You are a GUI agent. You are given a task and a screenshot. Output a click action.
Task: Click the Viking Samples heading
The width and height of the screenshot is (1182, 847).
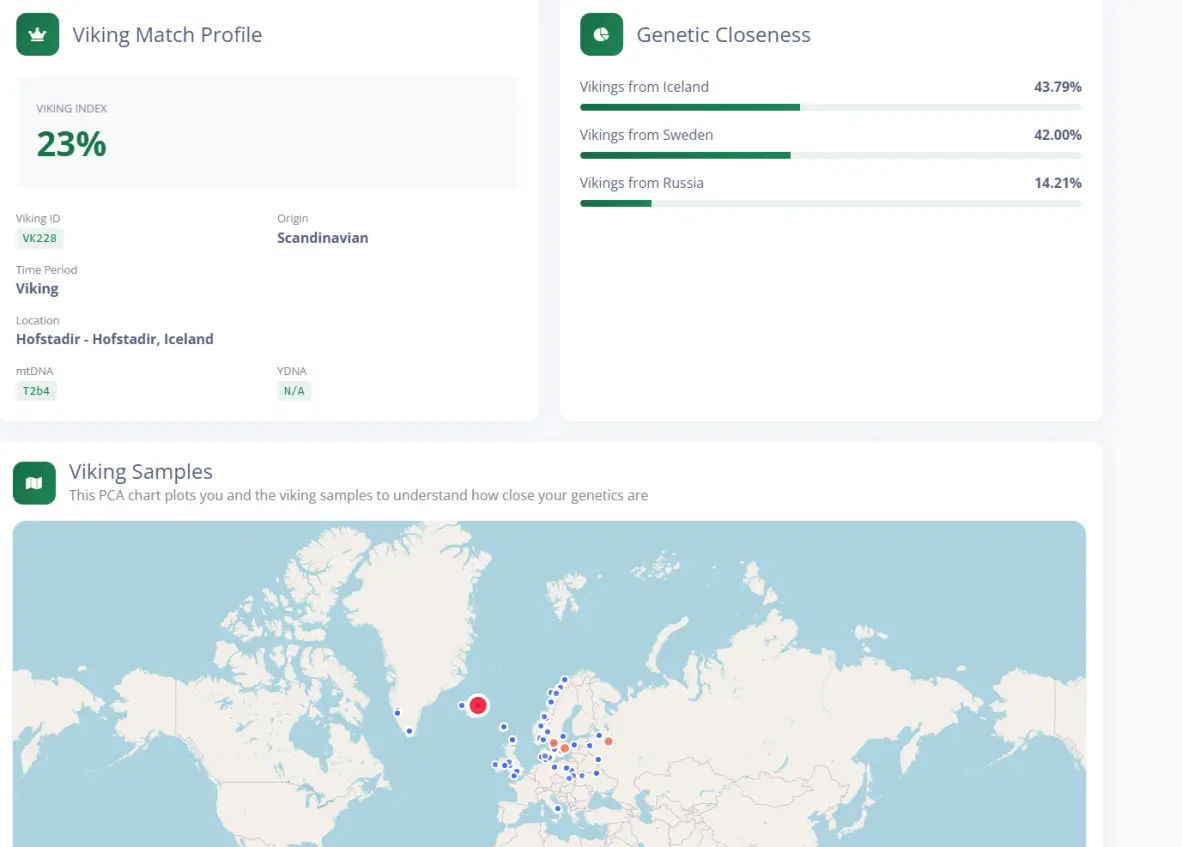click(140, 472)
